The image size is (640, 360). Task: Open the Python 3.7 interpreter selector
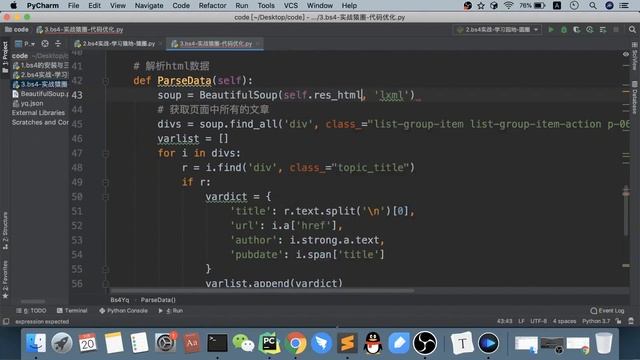[x=596, y=321]
